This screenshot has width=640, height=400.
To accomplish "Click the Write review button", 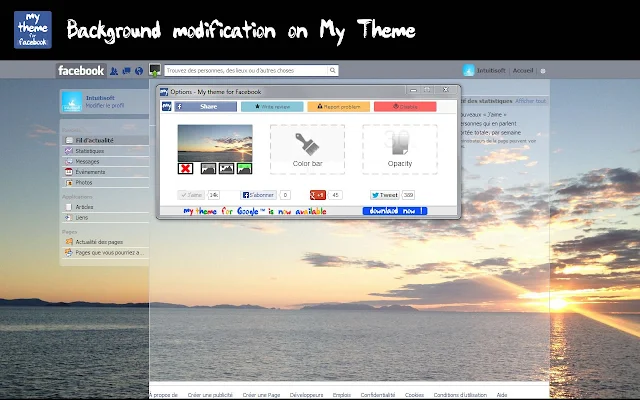I will (272, 107).
